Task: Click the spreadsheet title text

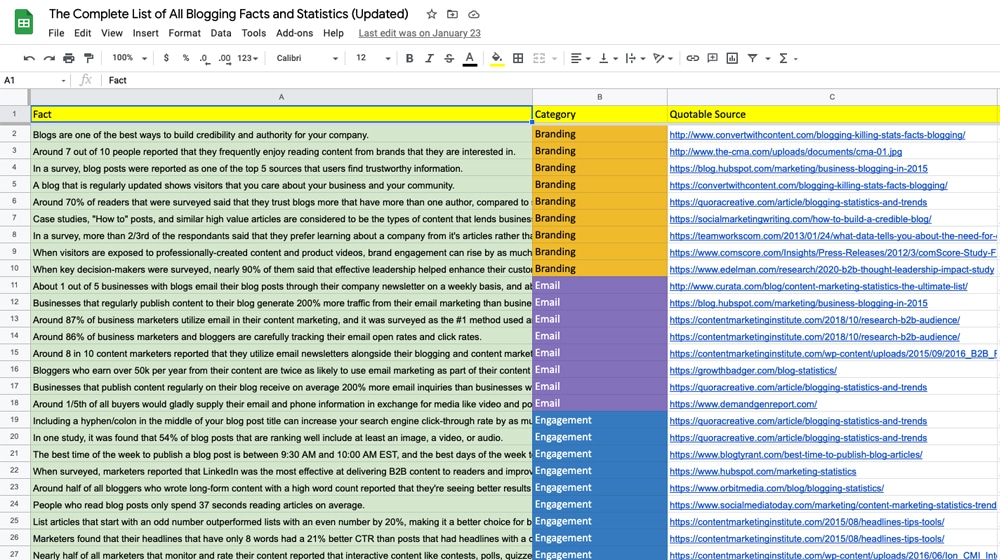Action: tap(228, 14)
